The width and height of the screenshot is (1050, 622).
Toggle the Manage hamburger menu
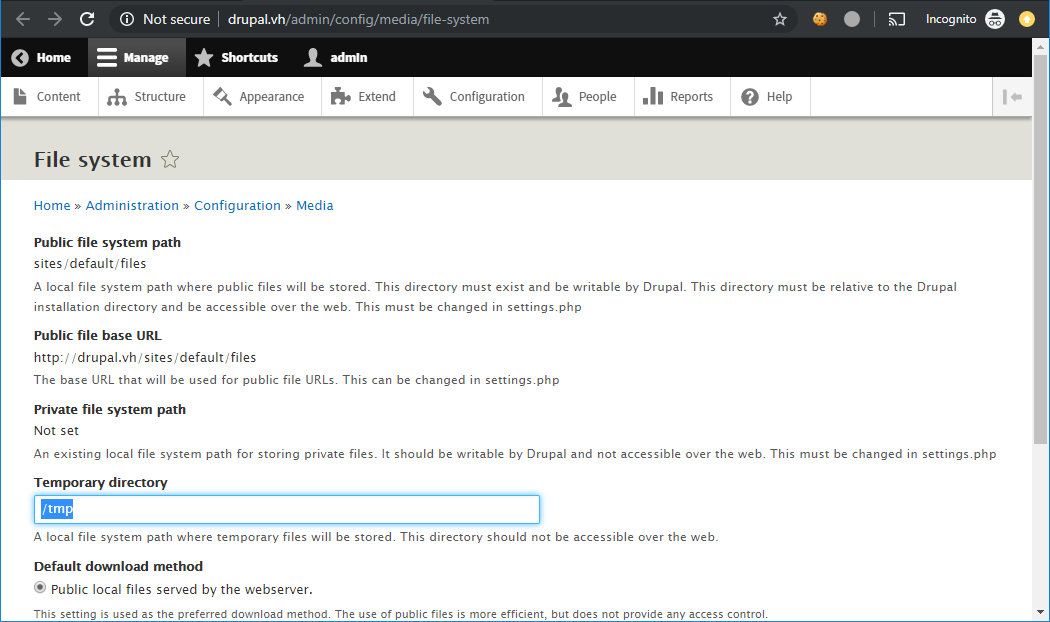[136, 58]
